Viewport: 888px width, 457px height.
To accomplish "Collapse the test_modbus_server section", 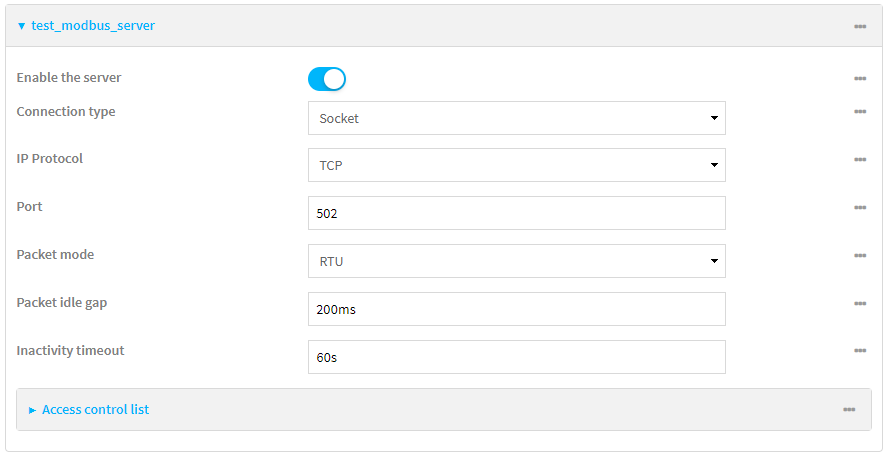I will (22, 26).
